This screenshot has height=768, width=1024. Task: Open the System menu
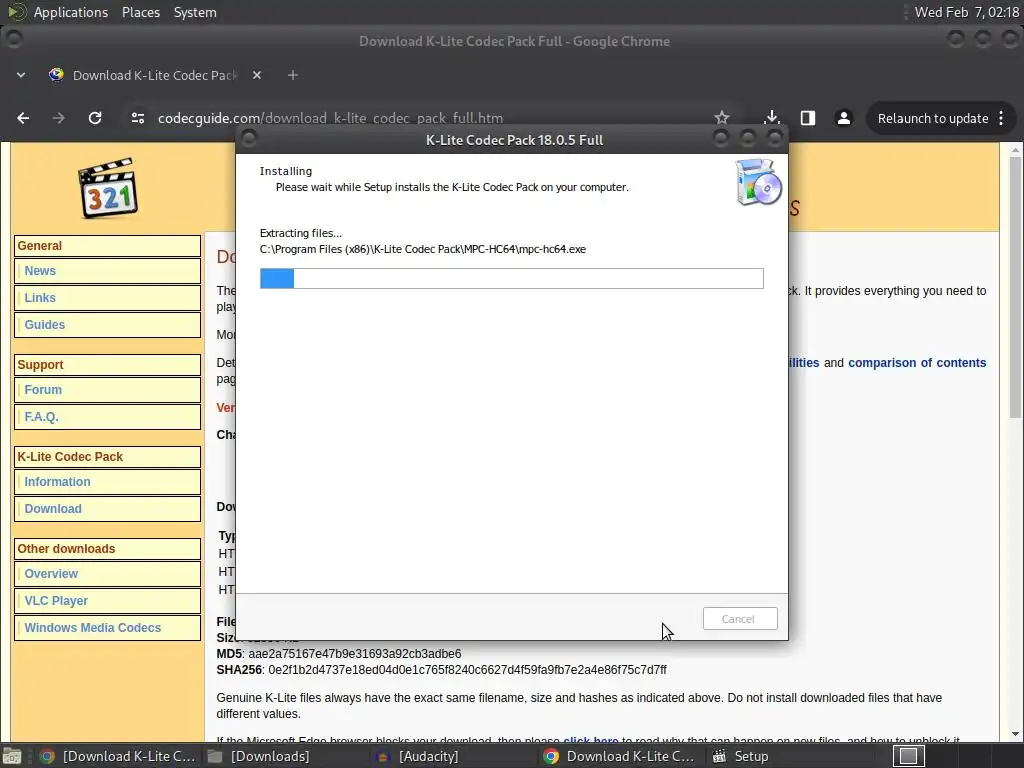[x=195, y=12]
